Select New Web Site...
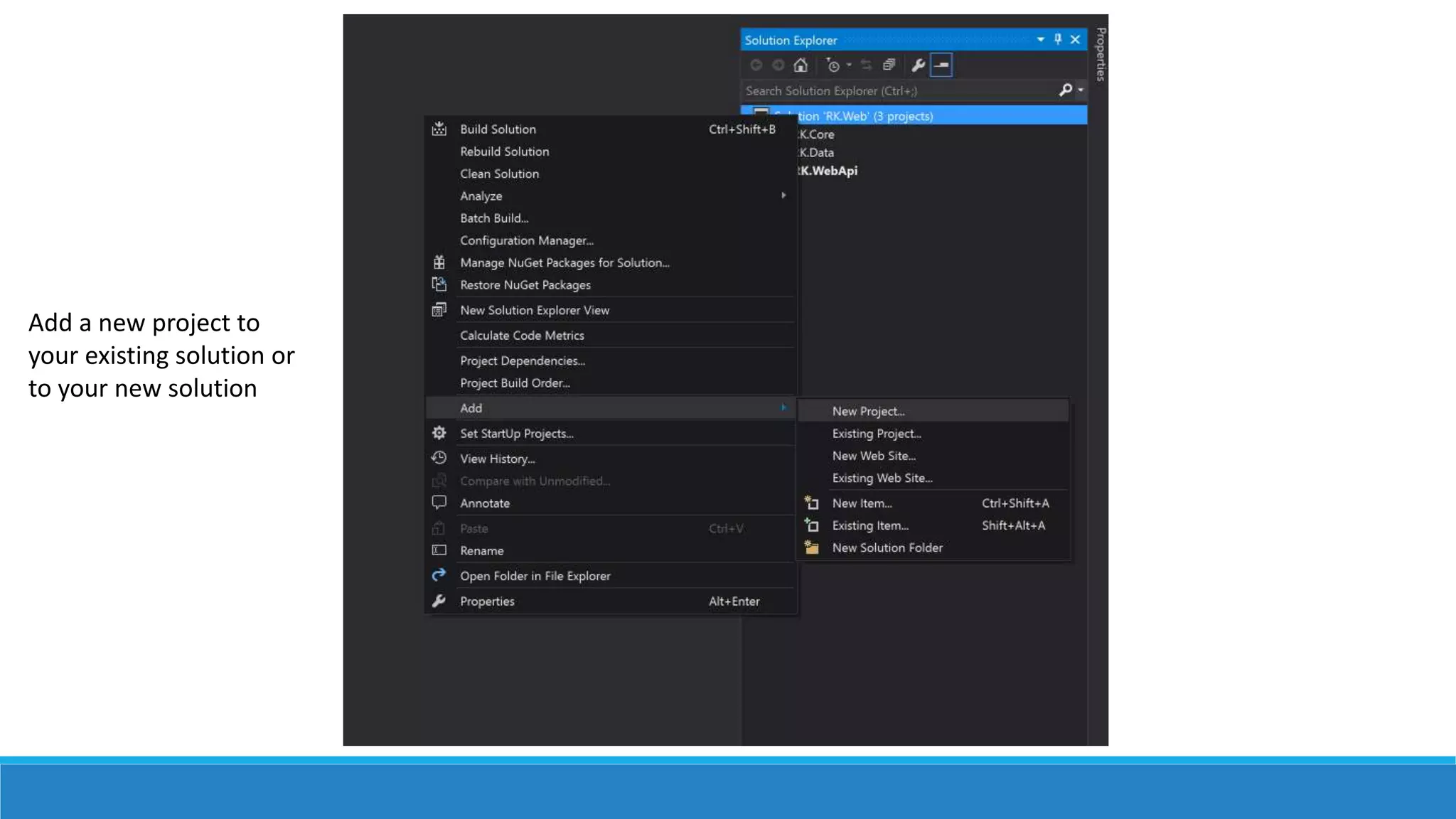The width and height of the screenshot is (1456, 819). click(933, 456)
